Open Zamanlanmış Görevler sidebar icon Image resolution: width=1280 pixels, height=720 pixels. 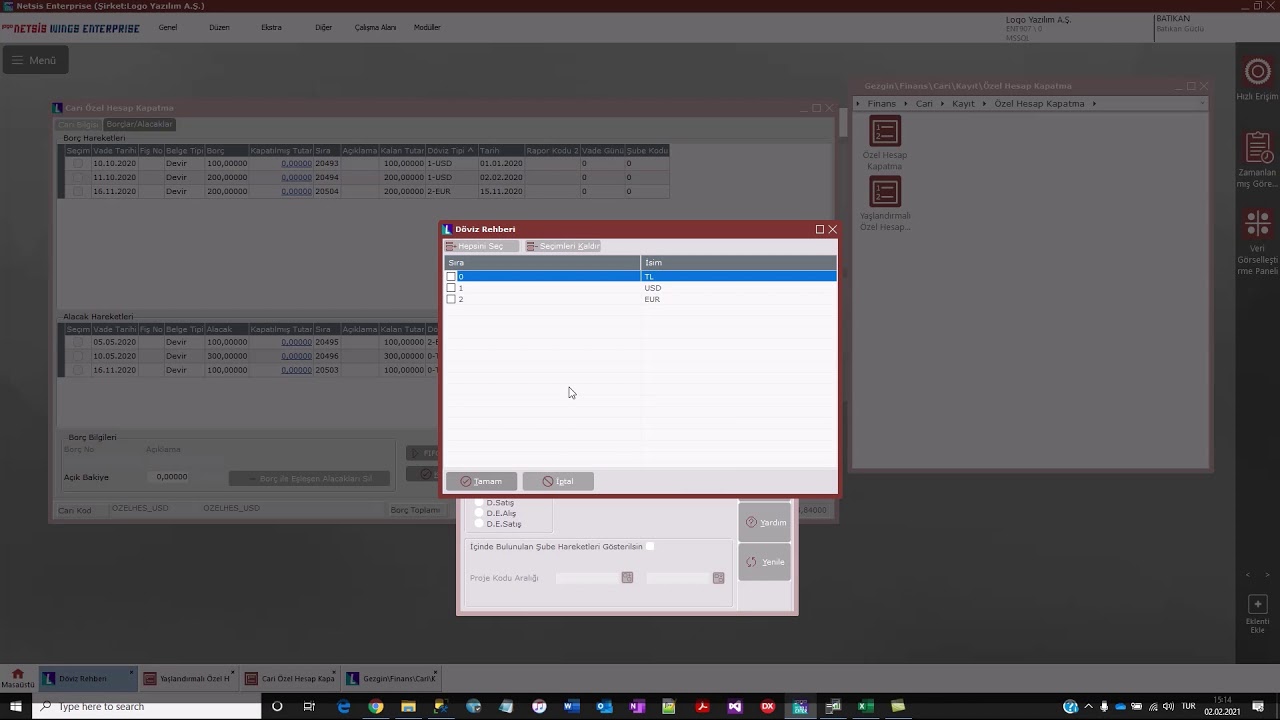click(x=1258, y=148)
